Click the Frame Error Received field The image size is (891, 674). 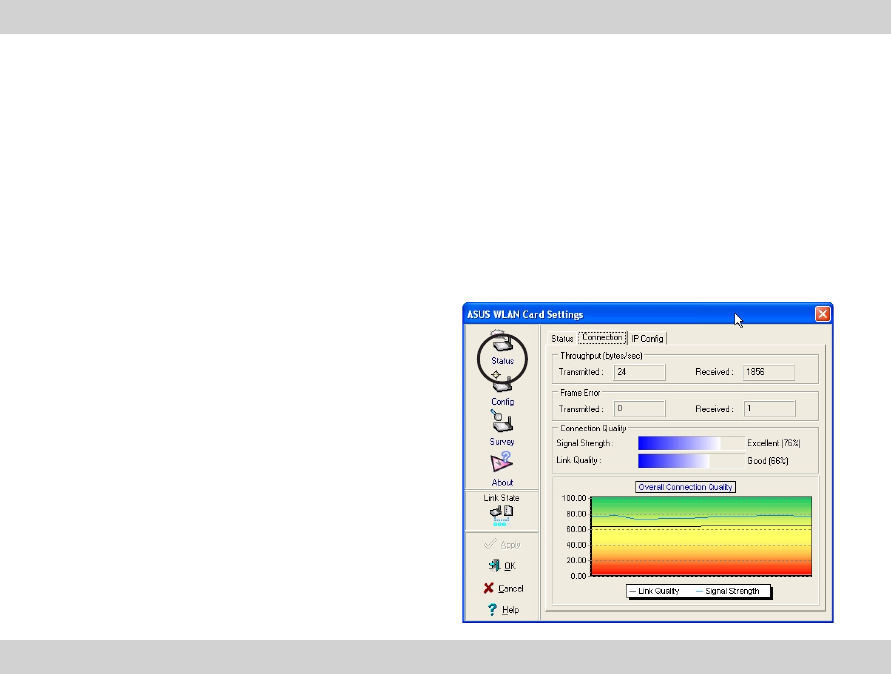click(x=769, y=409)
